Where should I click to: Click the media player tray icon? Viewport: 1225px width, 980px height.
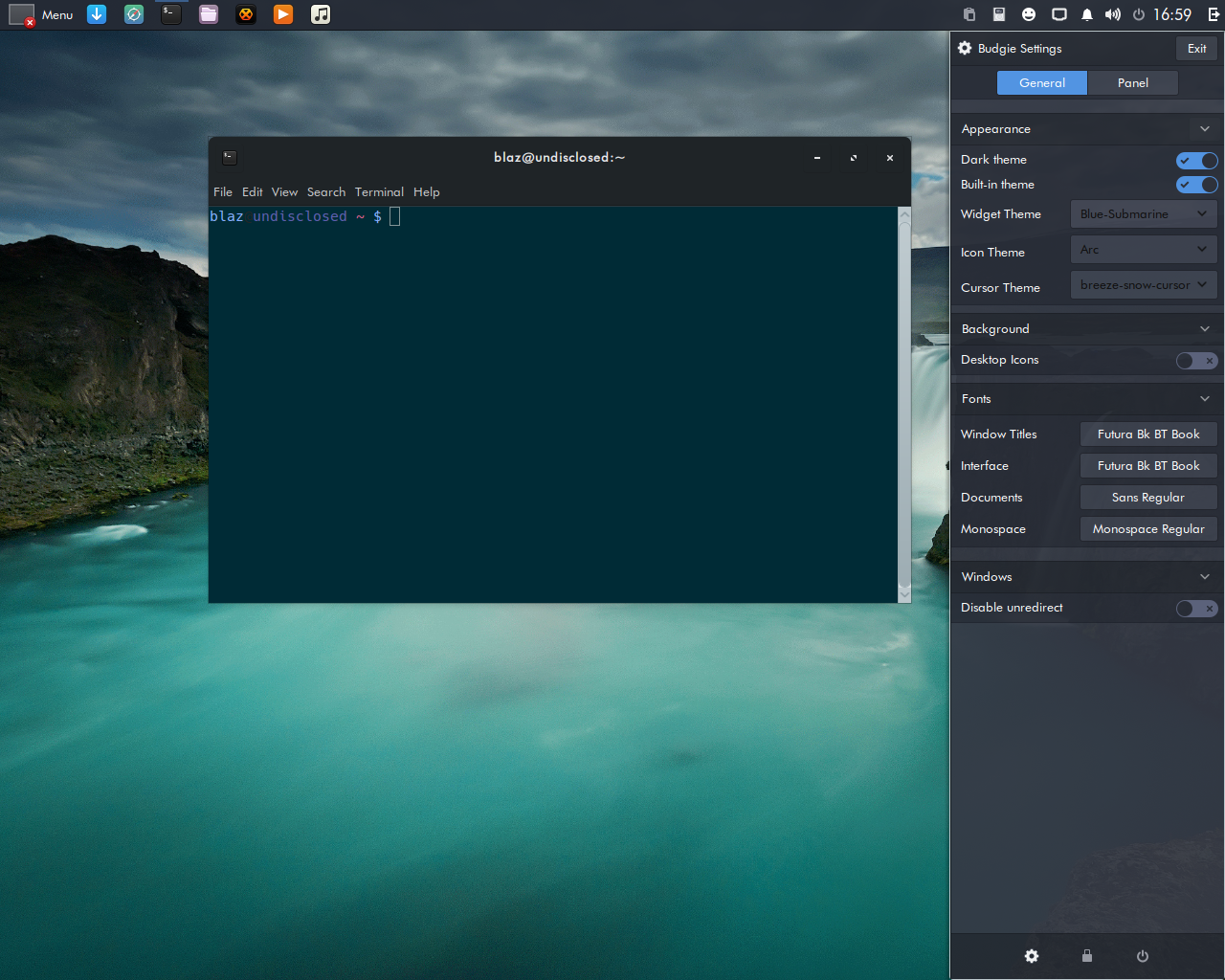[x=999, y=14]
